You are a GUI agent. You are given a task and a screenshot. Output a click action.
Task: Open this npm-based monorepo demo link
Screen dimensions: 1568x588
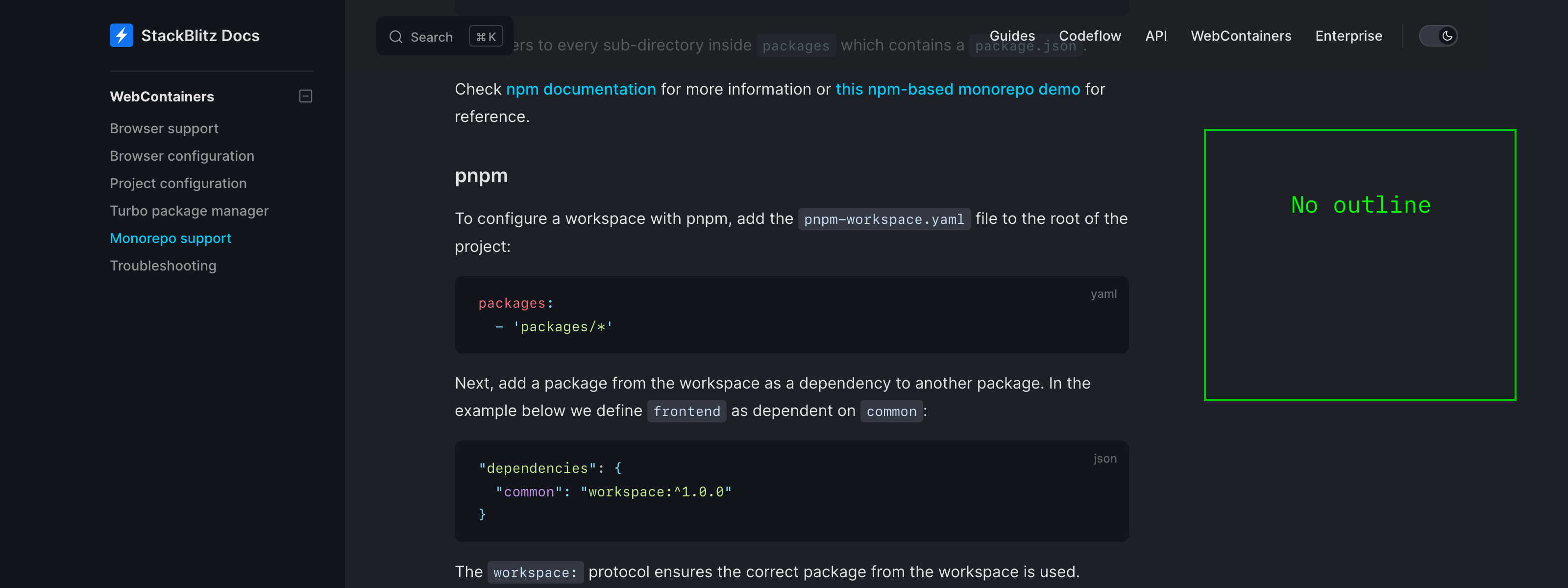tap(957, 89)
